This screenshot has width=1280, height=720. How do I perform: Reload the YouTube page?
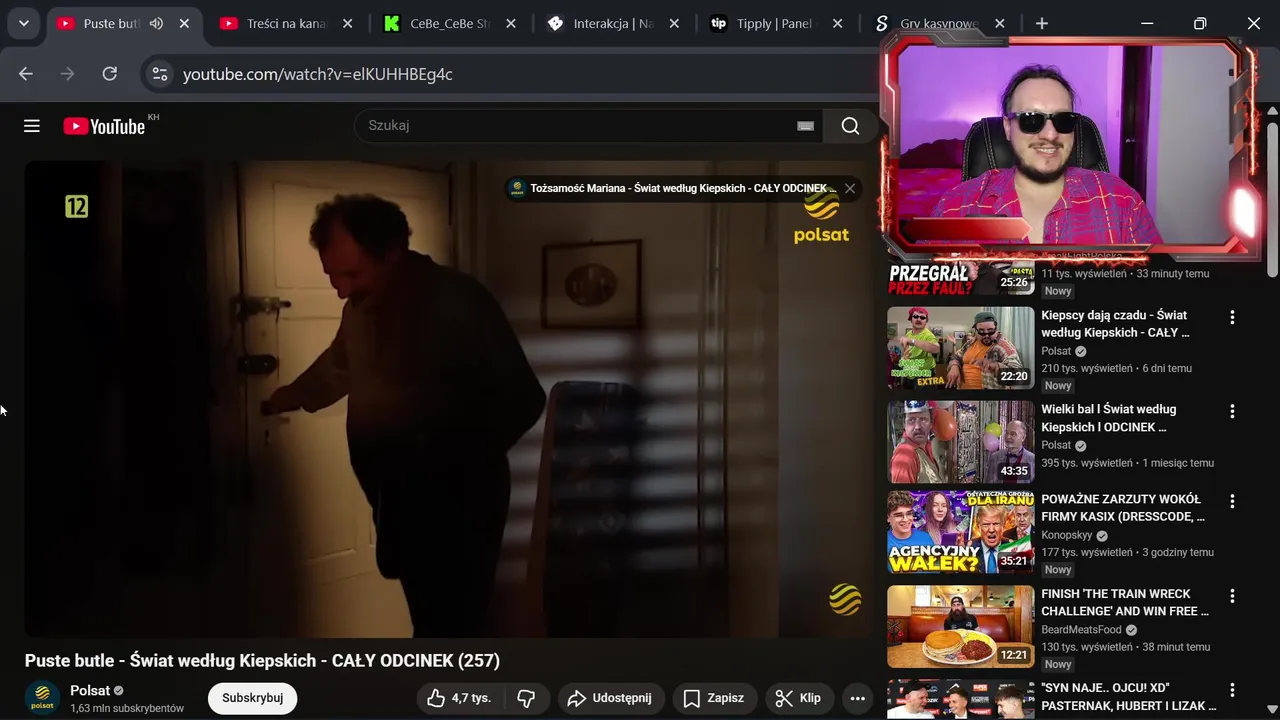coord(110,73)
